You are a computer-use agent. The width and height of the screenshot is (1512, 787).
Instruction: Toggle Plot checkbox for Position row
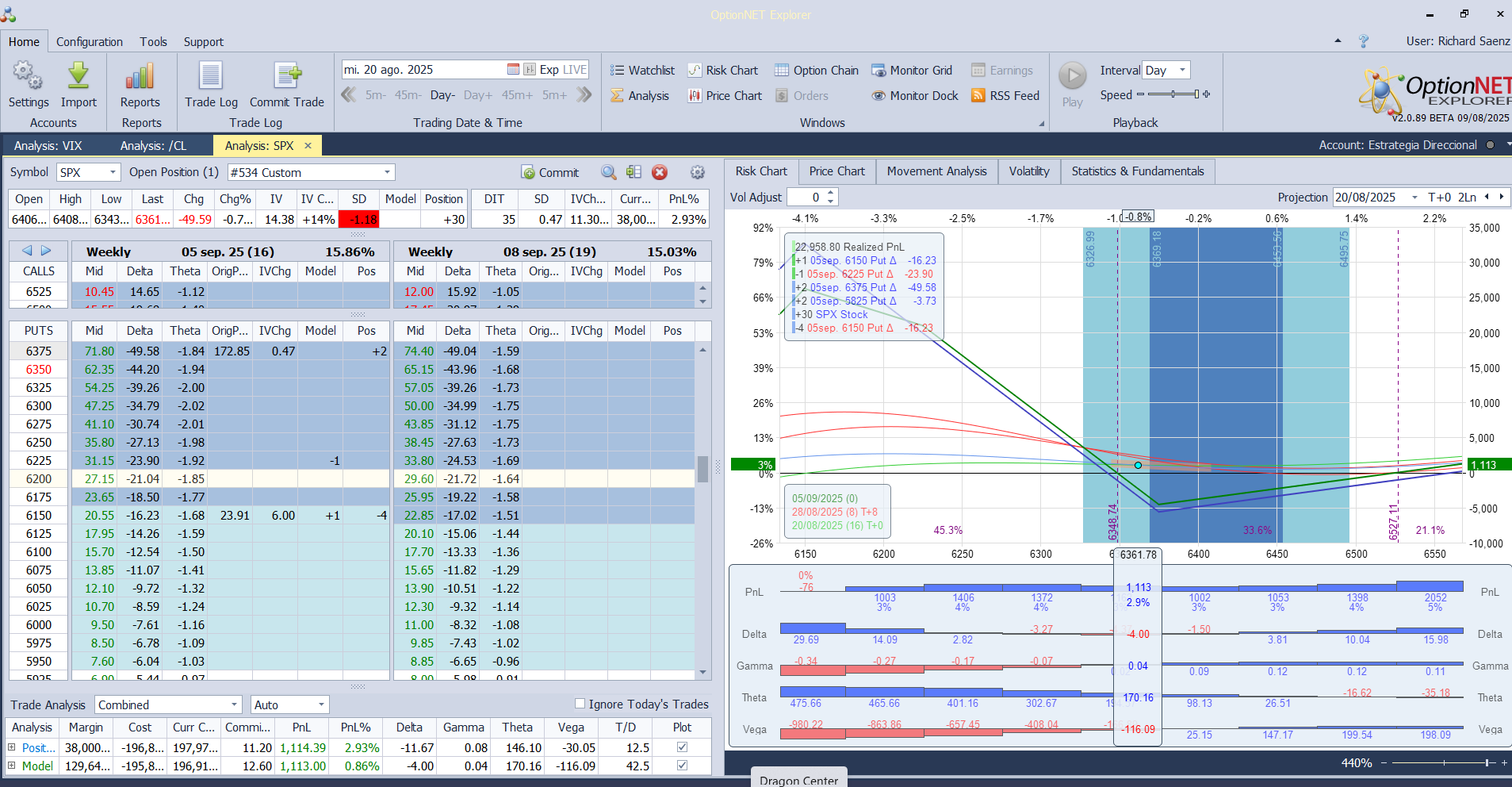[682, 747]
